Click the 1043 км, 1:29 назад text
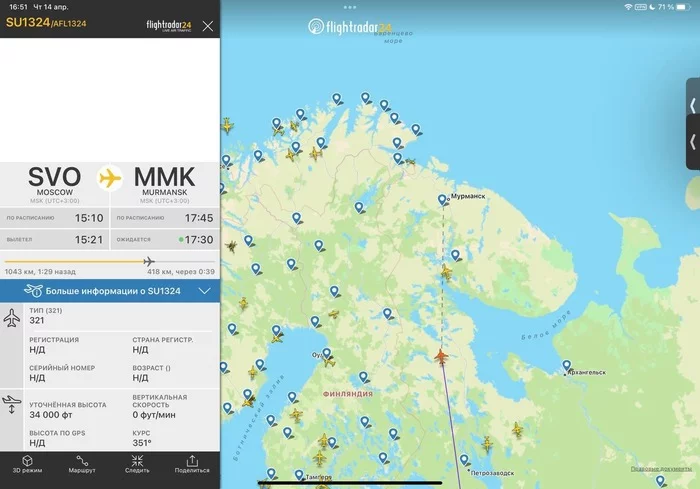 click(x=40, y=272)
